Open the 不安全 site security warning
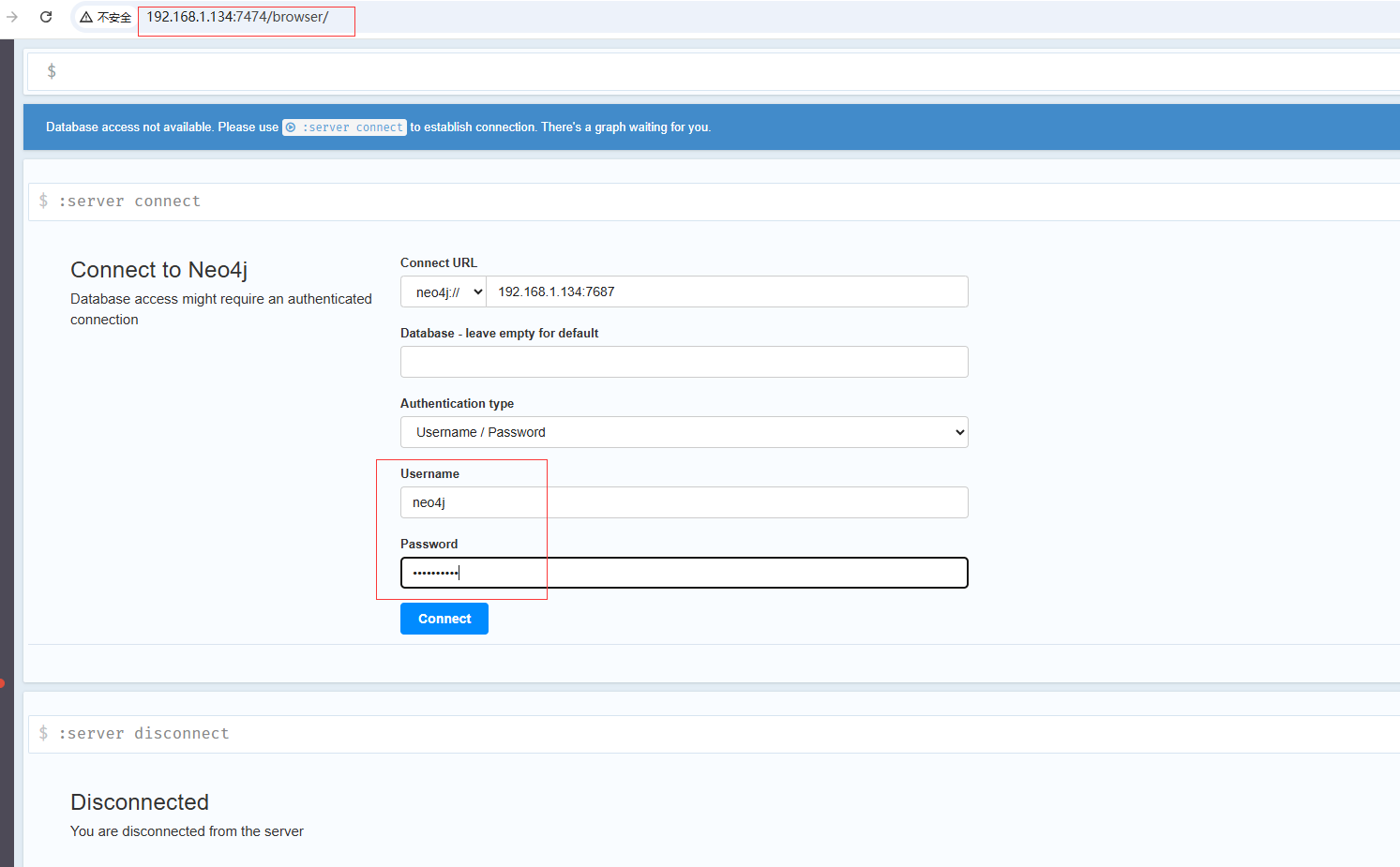Viewport: 1400px width, 867px height. pos(105,17)
